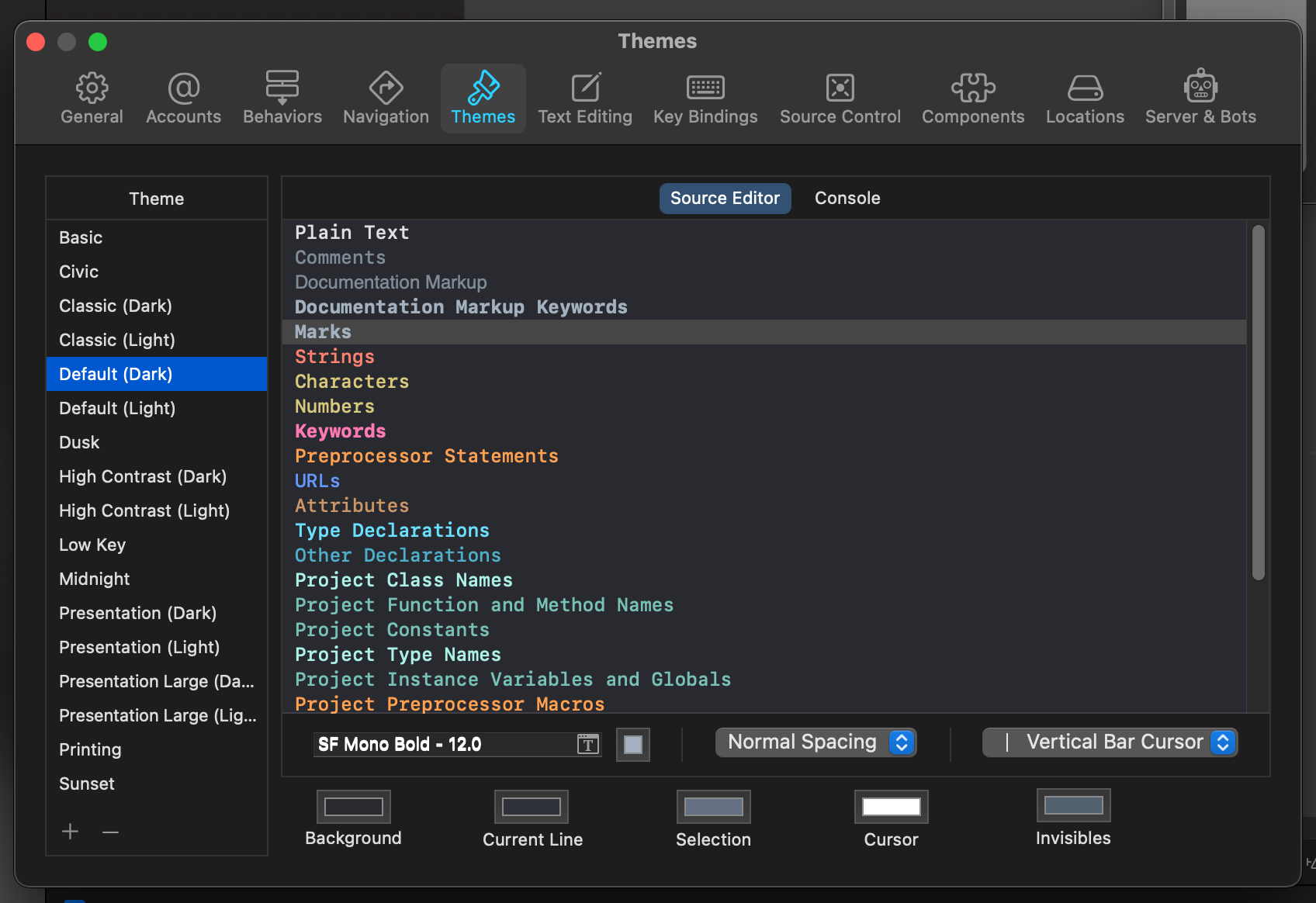
Task: Select the Plain Text syntax row
Action: point(764,233)
